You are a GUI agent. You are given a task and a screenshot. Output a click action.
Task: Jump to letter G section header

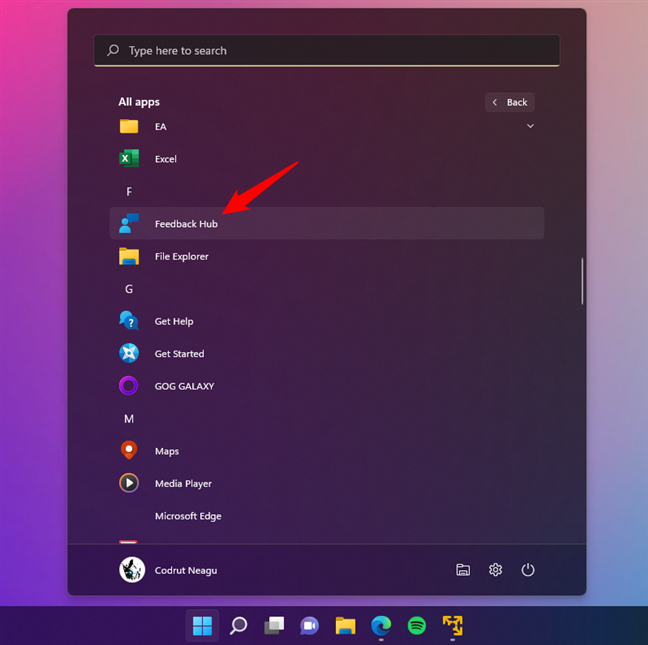pos(129,289)
